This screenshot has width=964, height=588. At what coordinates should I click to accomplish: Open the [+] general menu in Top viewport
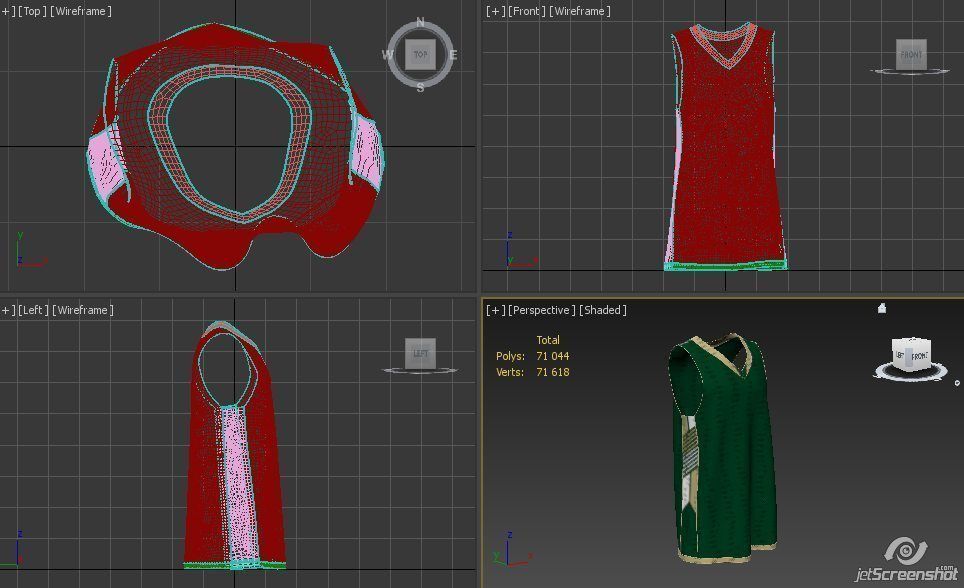pos(7,11)
